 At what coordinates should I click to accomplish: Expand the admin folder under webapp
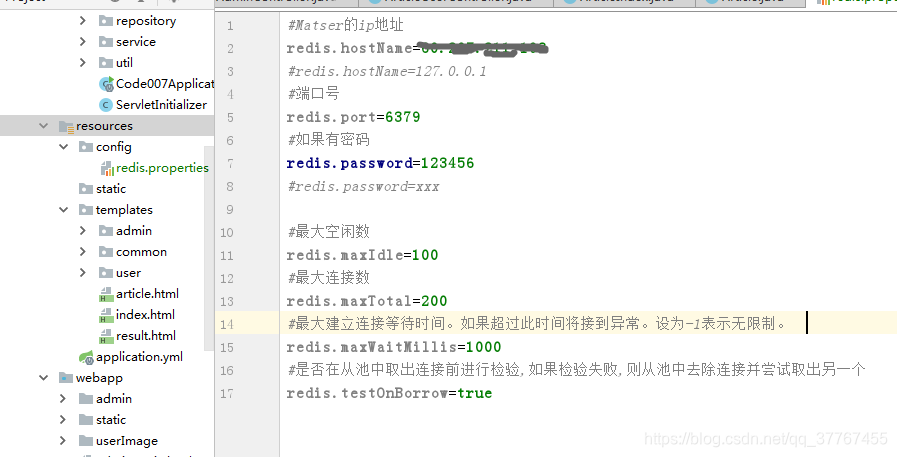(63, 399)
